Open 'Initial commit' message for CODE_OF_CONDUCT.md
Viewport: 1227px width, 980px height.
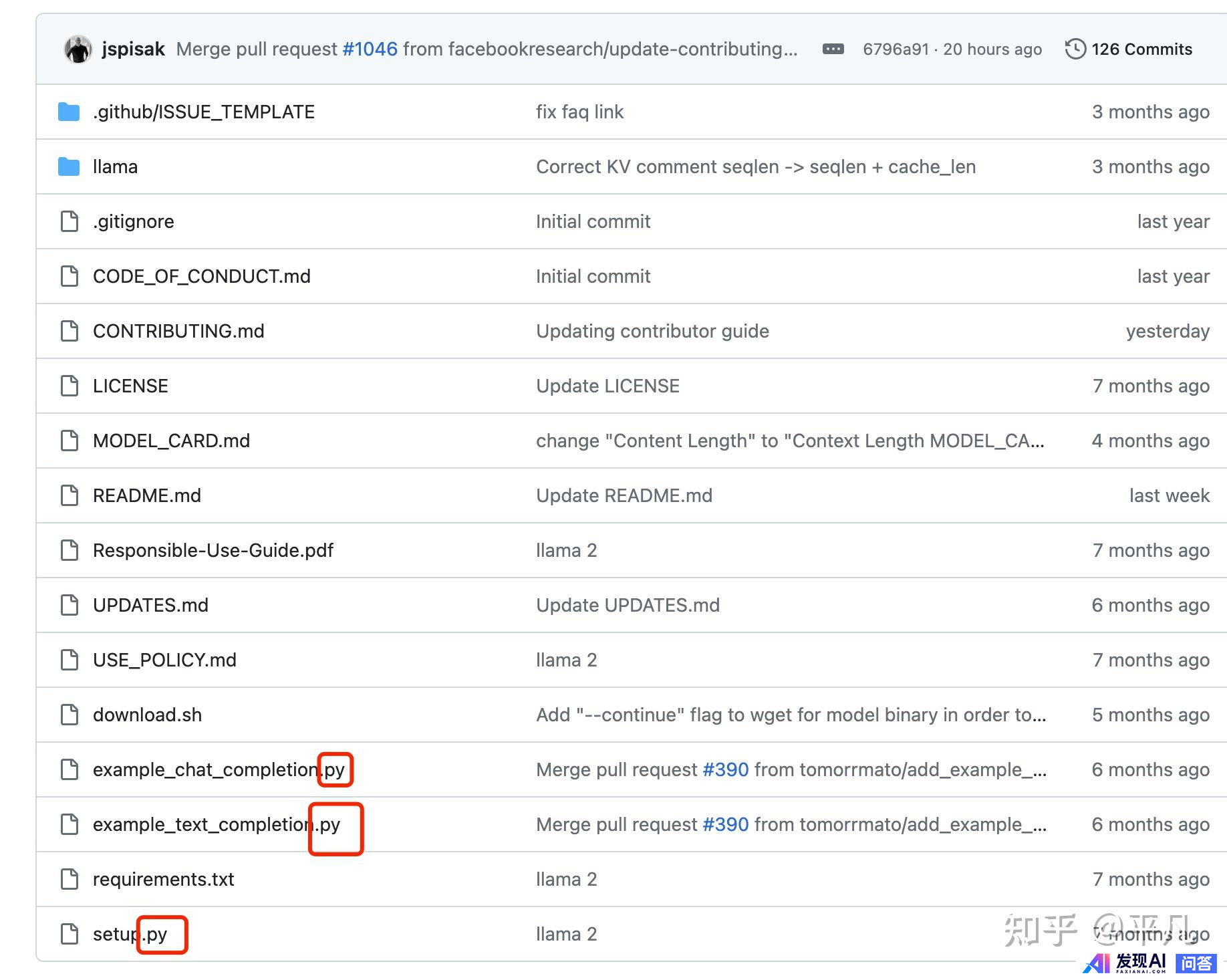pyautogui.click(x=593, y=276)
